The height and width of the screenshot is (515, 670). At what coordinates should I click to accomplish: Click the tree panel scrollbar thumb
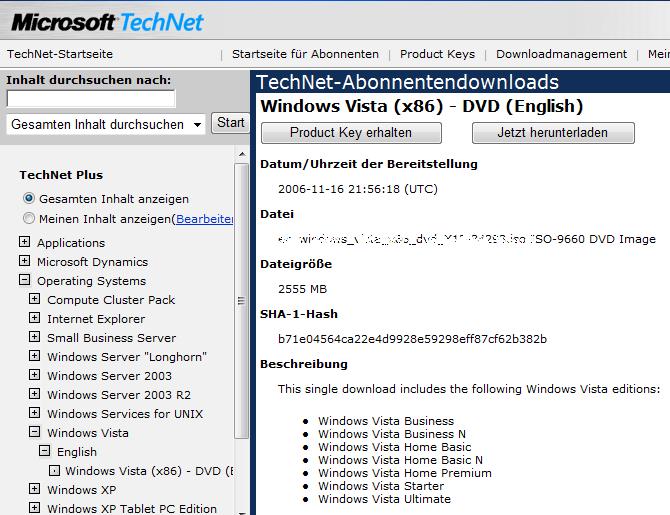(242, 301)
